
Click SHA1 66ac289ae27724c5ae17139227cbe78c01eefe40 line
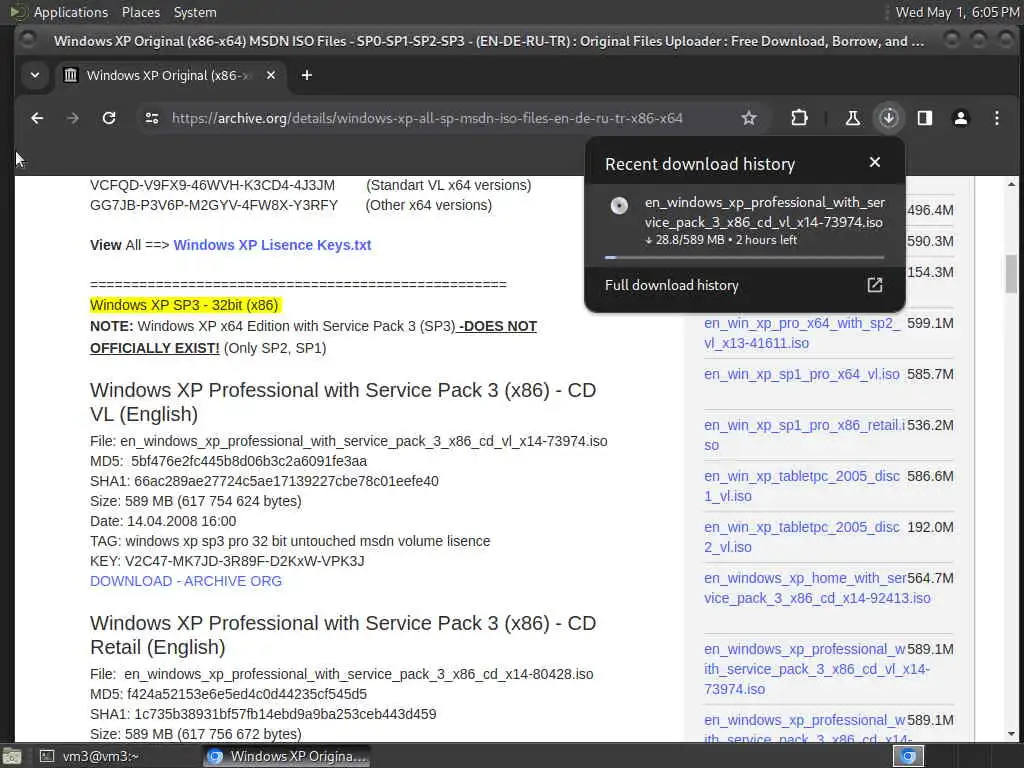pos(264,481)
